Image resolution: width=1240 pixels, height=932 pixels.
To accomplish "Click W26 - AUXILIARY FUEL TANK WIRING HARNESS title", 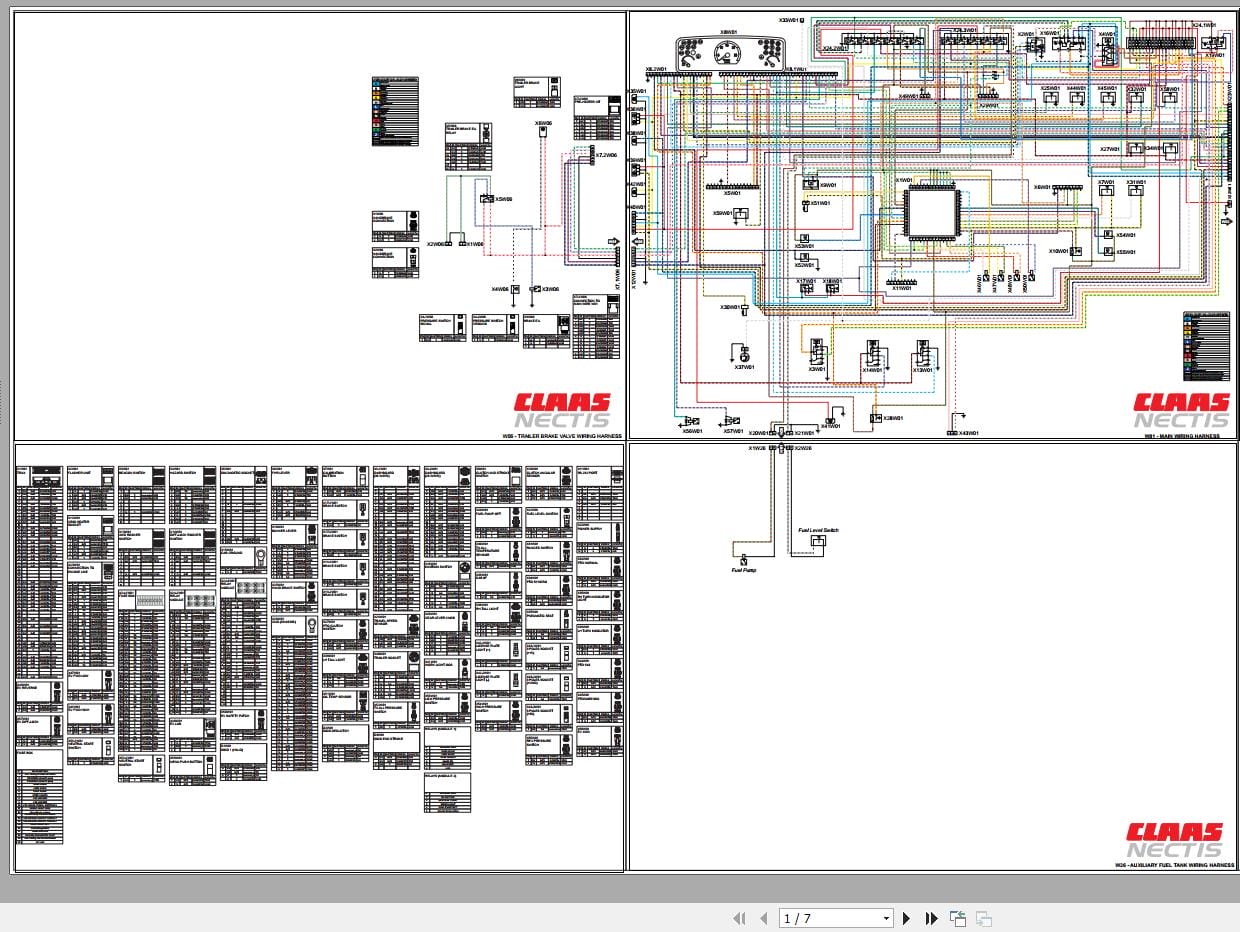I will coord(1176,866).
